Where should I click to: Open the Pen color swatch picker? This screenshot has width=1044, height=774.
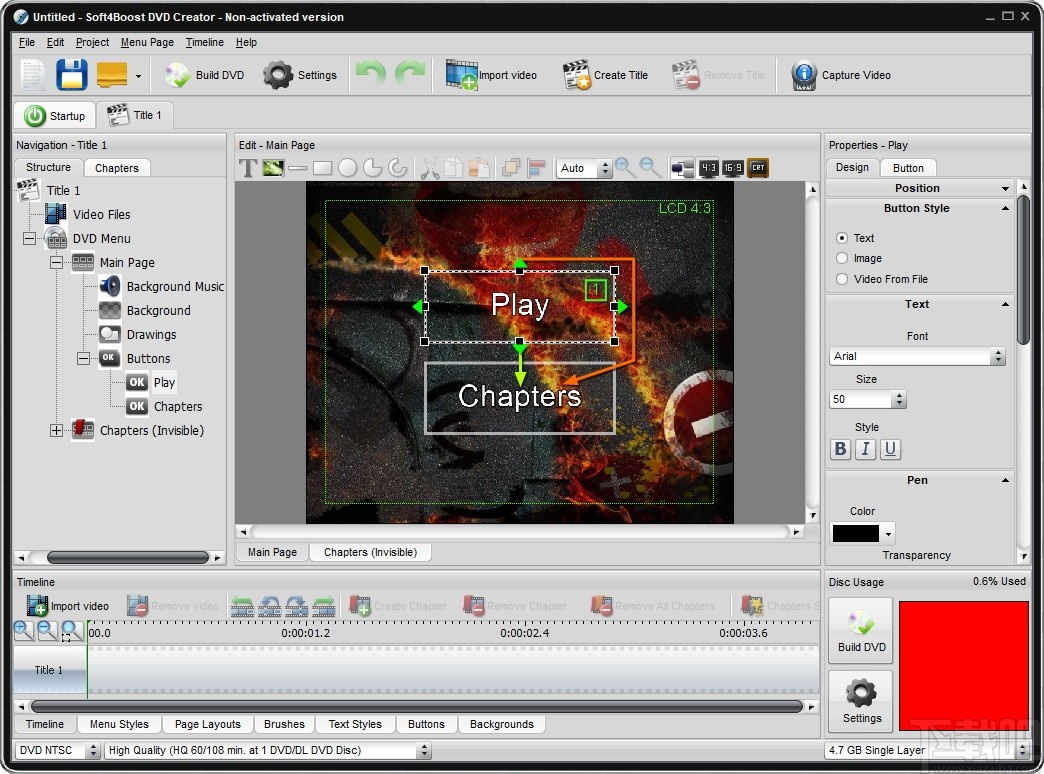click(x=888, y=532)
